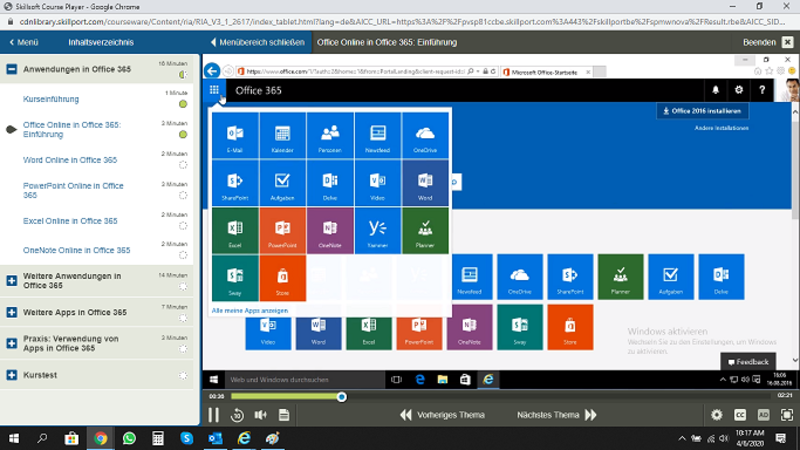Click the Chrome address bar URL
The width and height of the screenshot is (800, 450).
pos(402,22)
